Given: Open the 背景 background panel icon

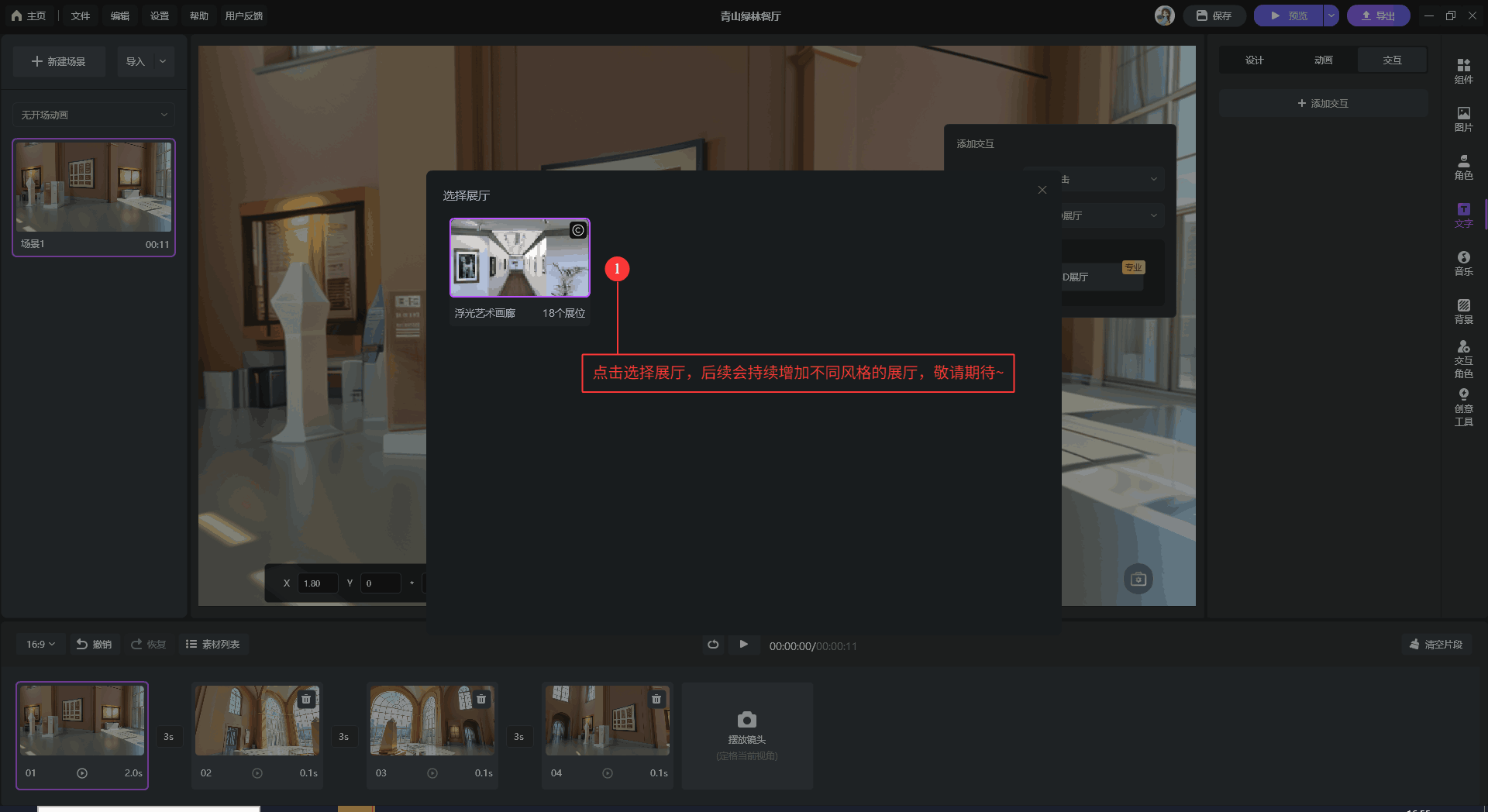Looking at the screenshot, I should tap(1463, 311).
